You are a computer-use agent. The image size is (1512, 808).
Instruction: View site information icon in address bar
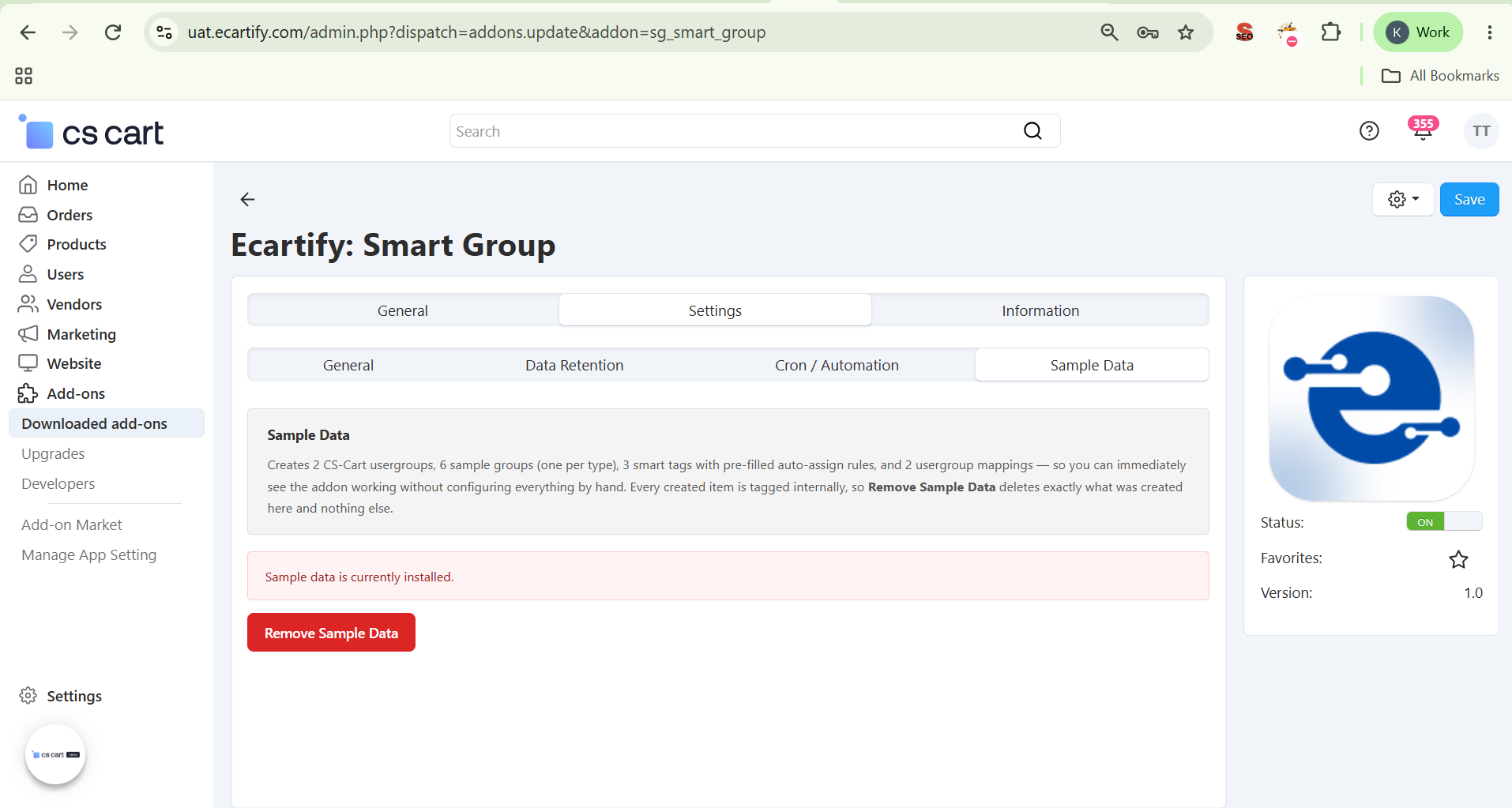pos(164,32)
